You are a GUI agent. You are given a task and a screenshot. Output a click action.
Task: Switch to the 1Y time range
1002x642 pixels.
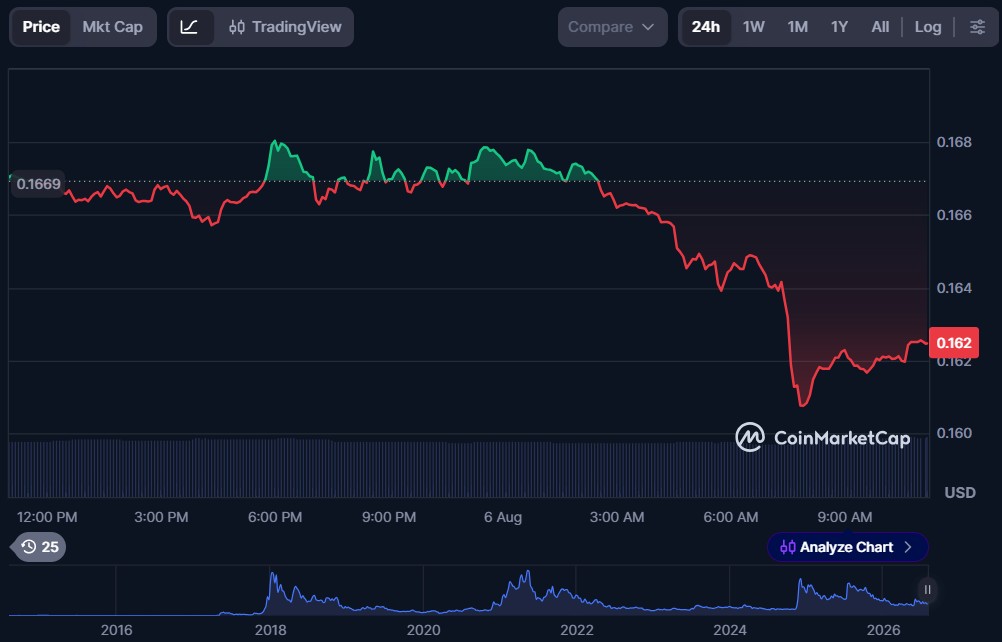tap(839, 27)
